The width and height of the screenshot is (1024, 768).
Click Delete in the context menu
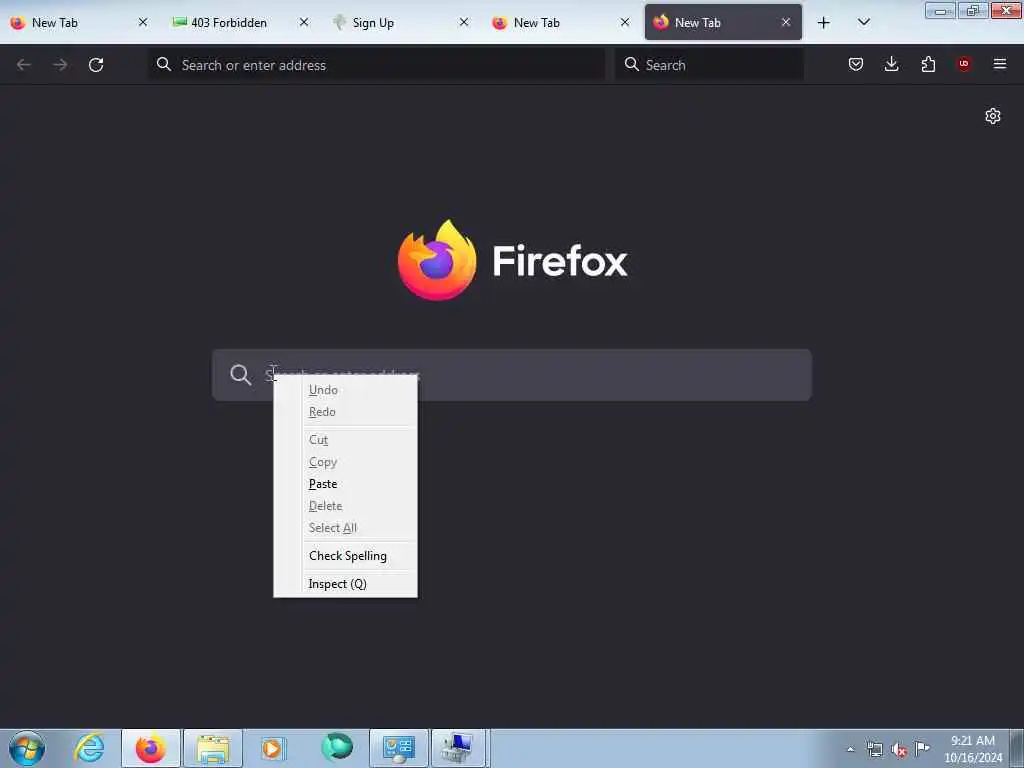[x=345, y=506]
